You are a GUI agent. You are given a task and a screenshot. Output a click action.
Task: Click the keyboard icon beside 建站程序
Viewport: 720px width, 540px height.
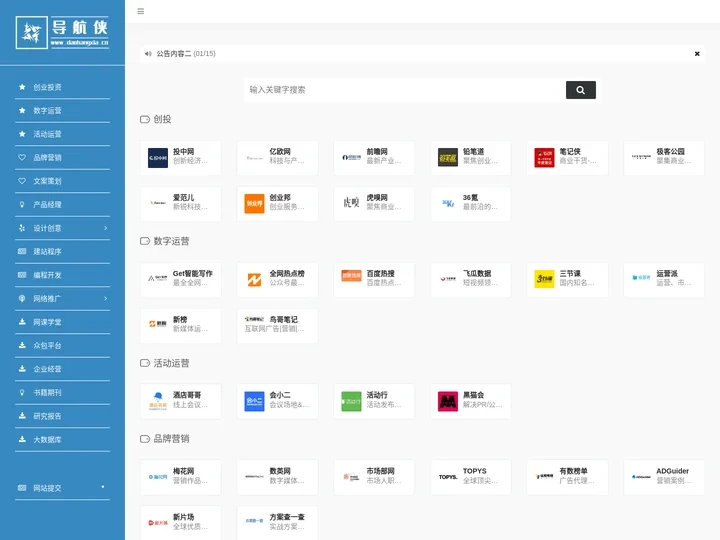[22, 251]
